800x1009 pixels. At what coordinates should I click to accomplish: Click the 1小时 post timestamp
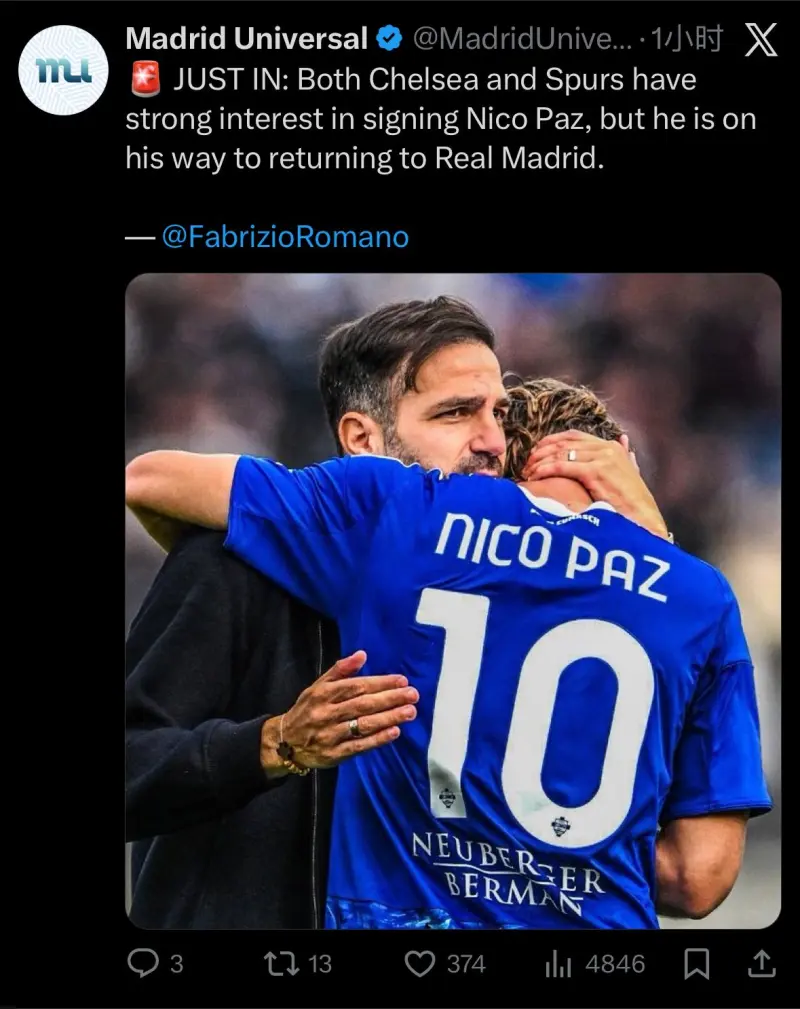click(688, 40)
